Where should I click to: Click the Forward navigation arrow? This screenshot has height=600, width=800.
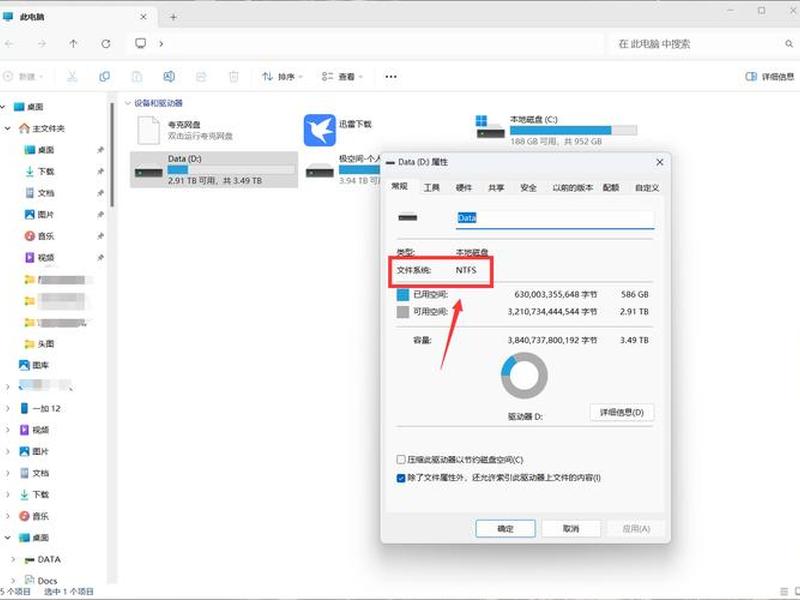tap(42, 44)
